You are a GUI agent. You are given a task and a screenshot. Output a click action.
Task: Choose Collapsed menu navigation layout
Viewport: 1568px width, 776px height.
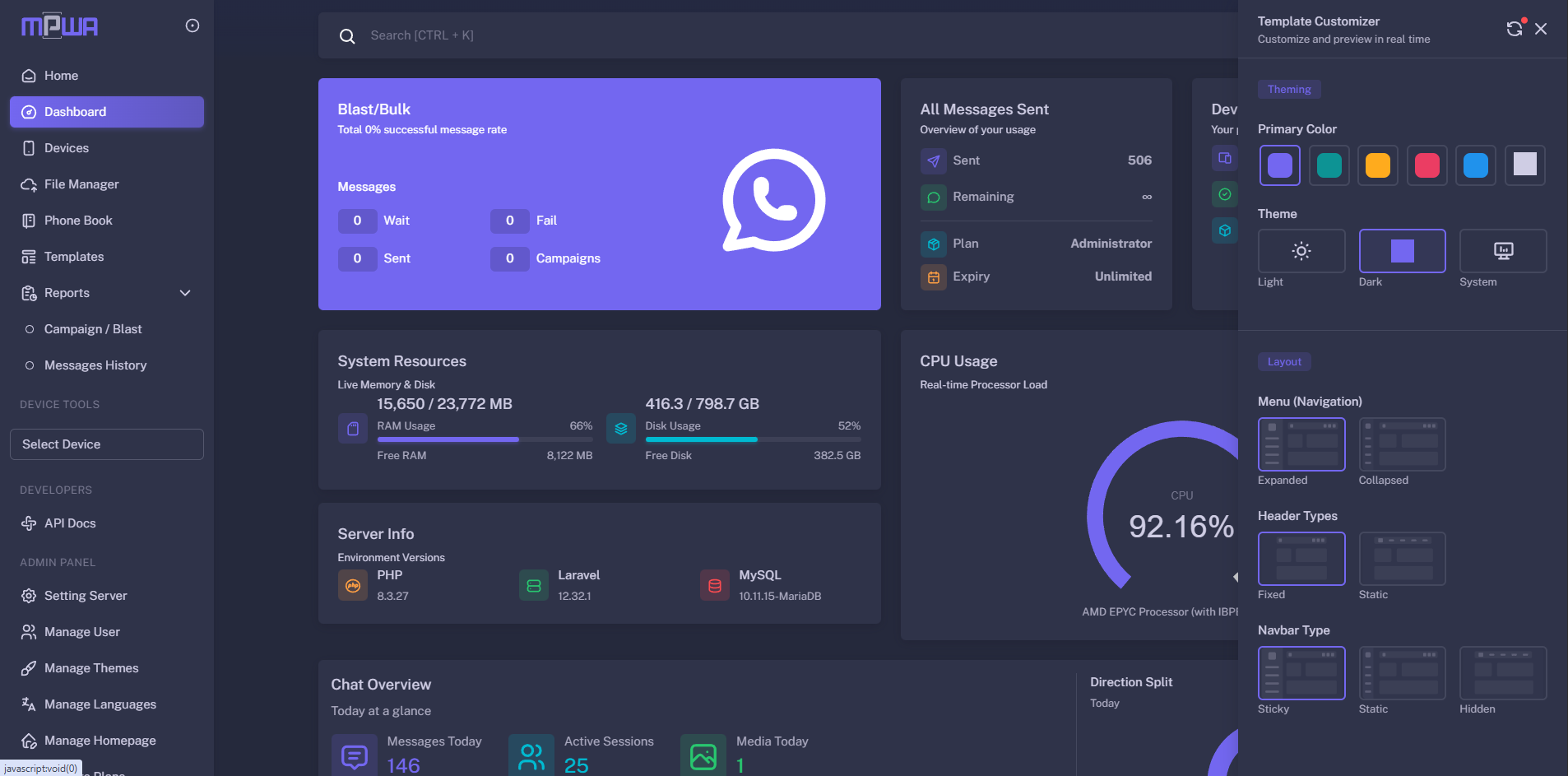tap(1401, 444)
